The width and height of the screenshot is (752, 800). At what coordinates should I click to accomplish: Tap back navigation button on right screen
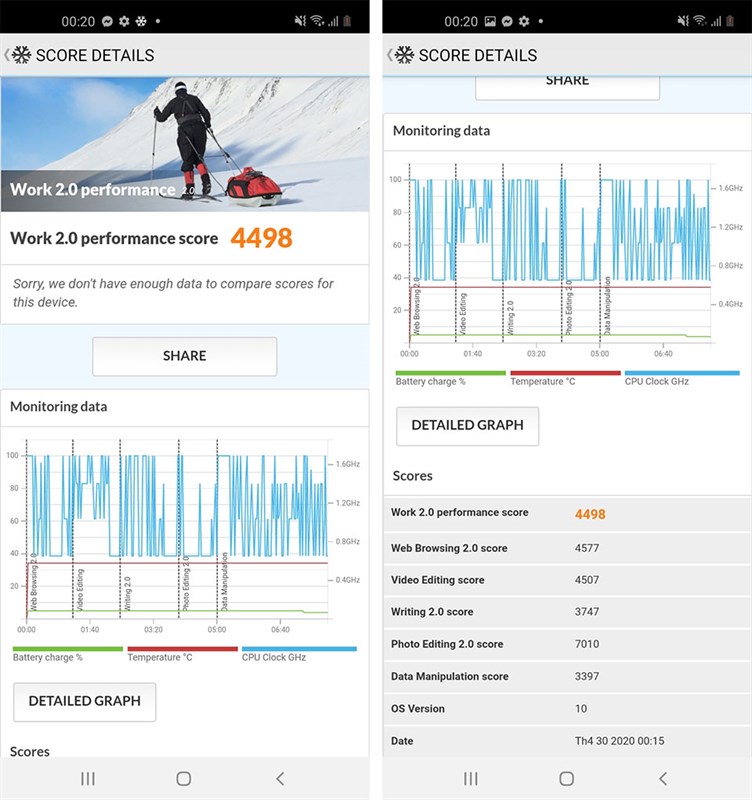(x=663, y=779)
